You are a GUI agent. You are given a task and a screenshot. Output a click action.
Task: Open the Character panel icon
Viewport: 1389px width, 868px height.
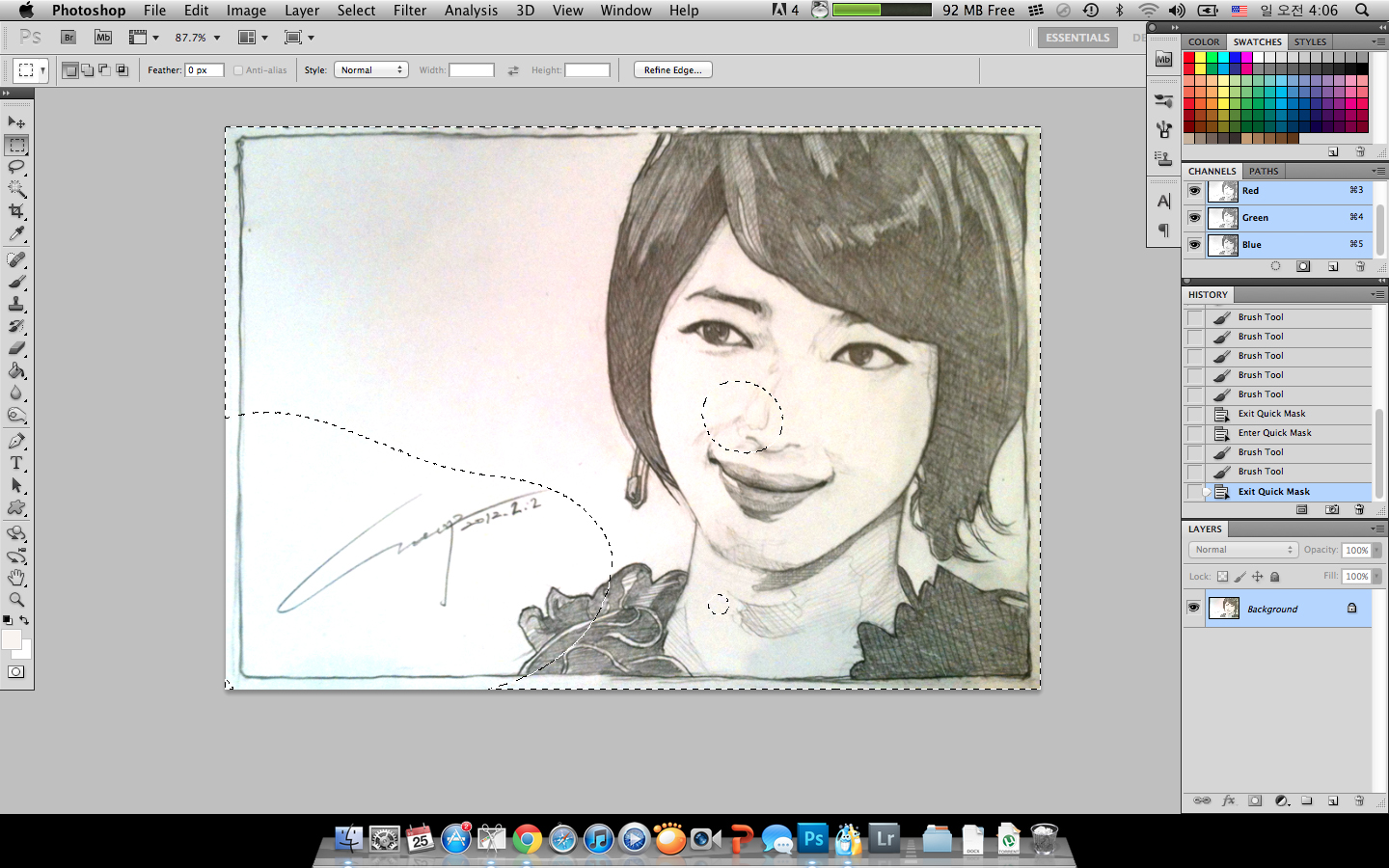[x=1164, y=201]
